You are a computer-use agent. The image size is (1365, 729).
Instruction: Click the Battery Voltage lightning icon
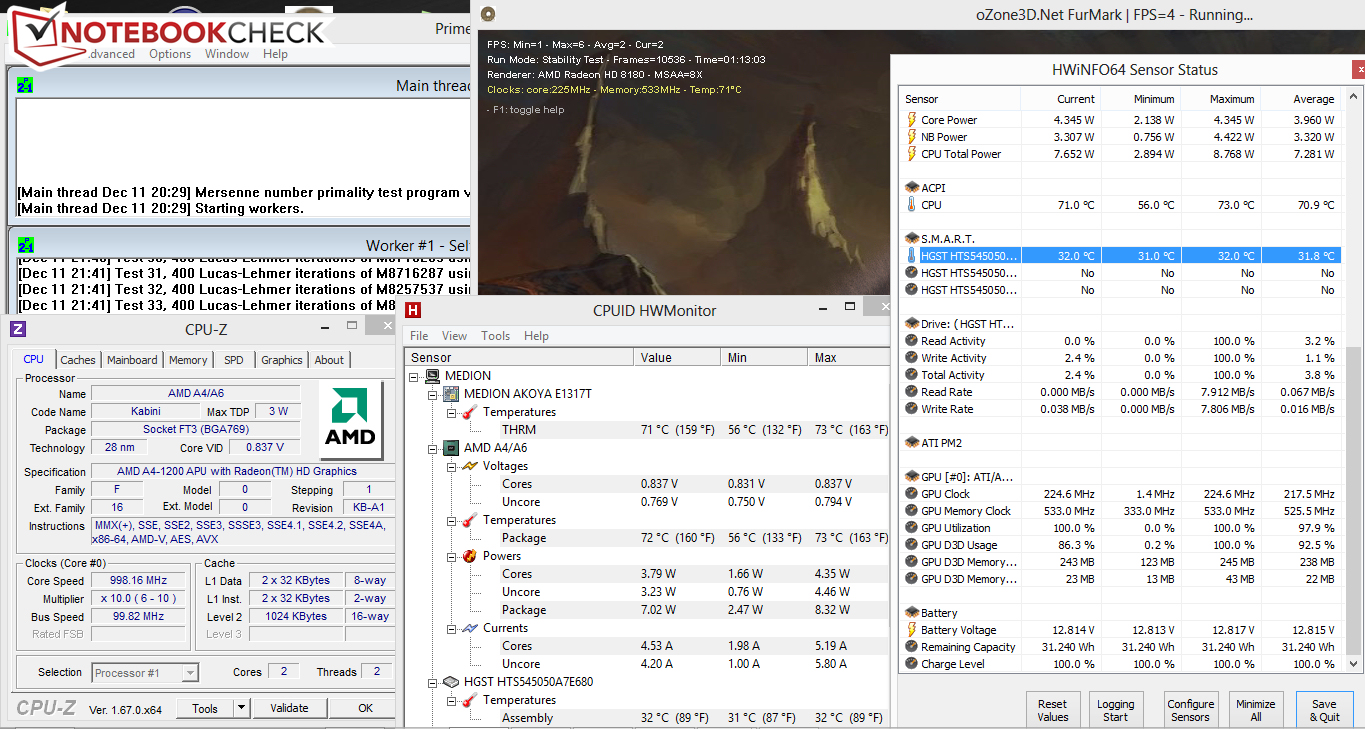pyautogui.click(x=911, y=630)
